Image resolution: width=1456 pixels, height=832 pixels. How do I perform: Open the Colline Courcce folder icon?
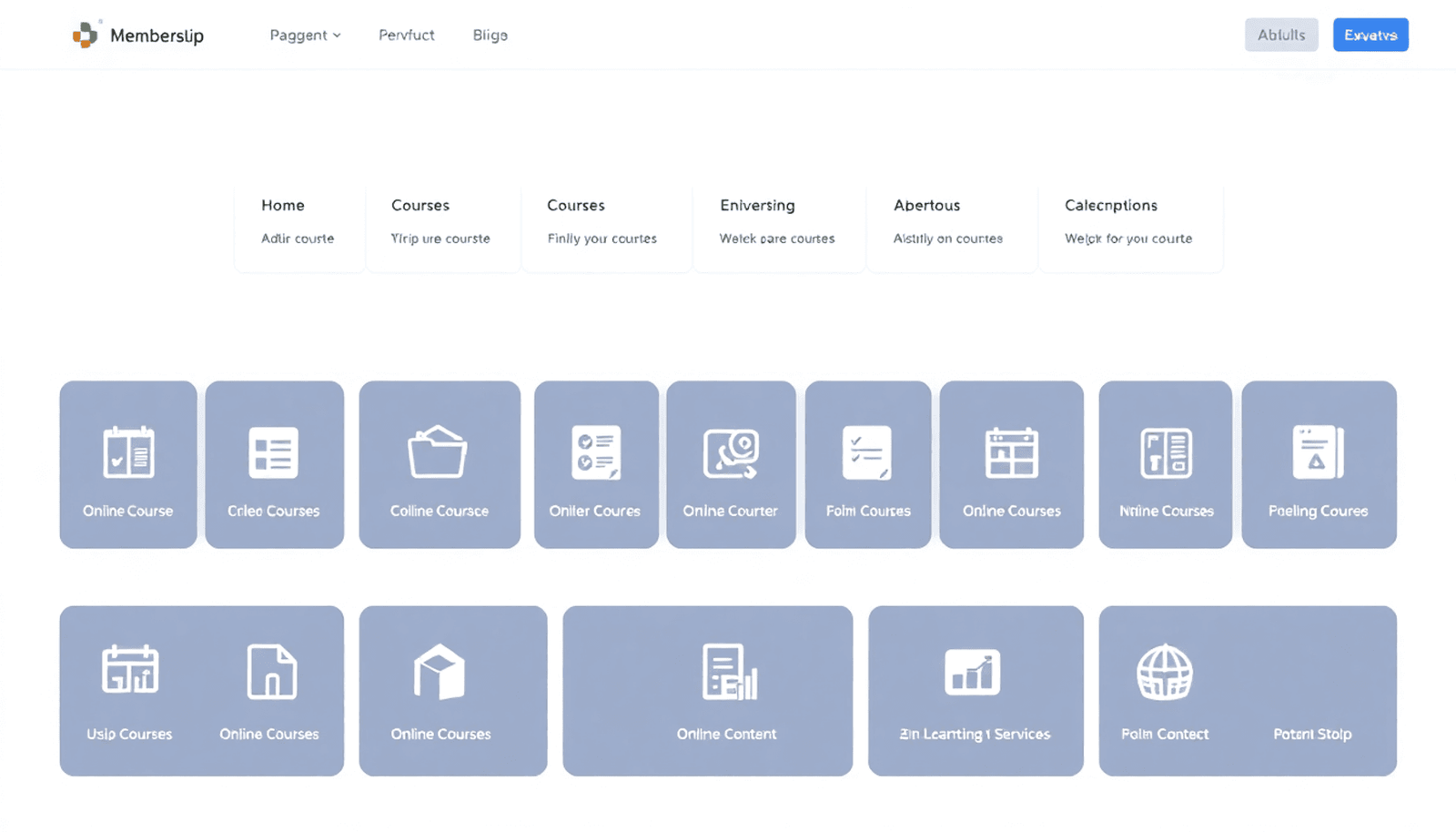click(x=438, y=452)
